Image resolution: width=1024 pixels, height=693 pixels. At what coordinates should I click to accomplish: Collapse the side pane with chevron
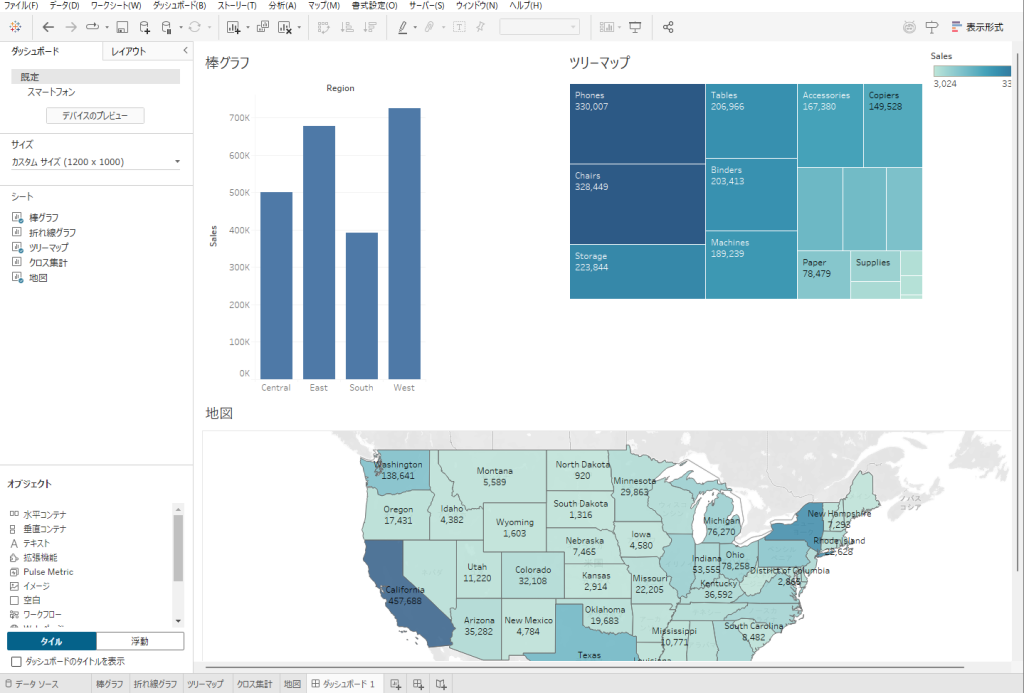(x=186, y=50)
